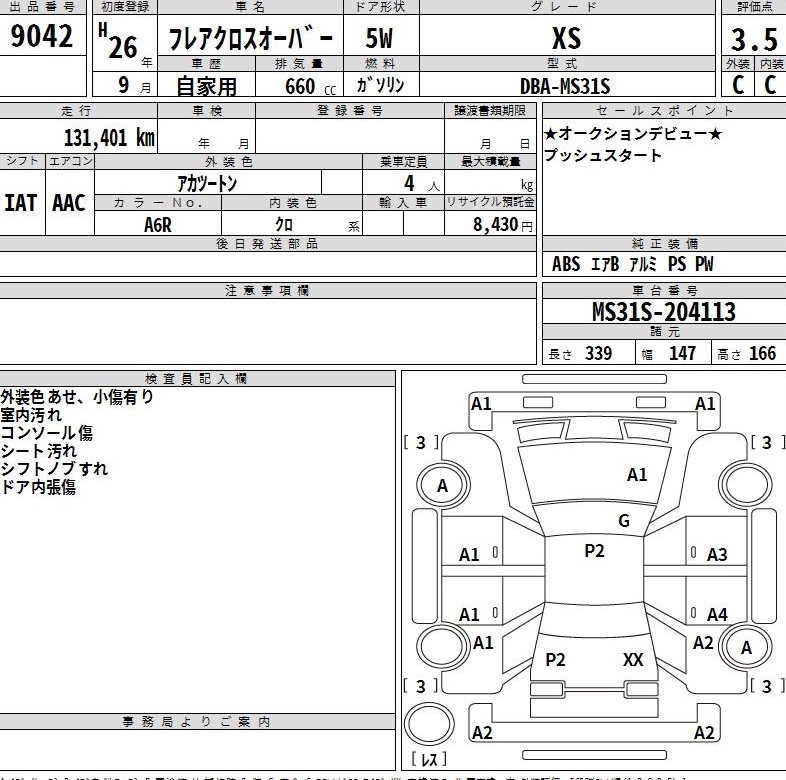Click the 事務局よりご案内 section header
The width and height of the screenshot is (786, 780).
[196, 721]
